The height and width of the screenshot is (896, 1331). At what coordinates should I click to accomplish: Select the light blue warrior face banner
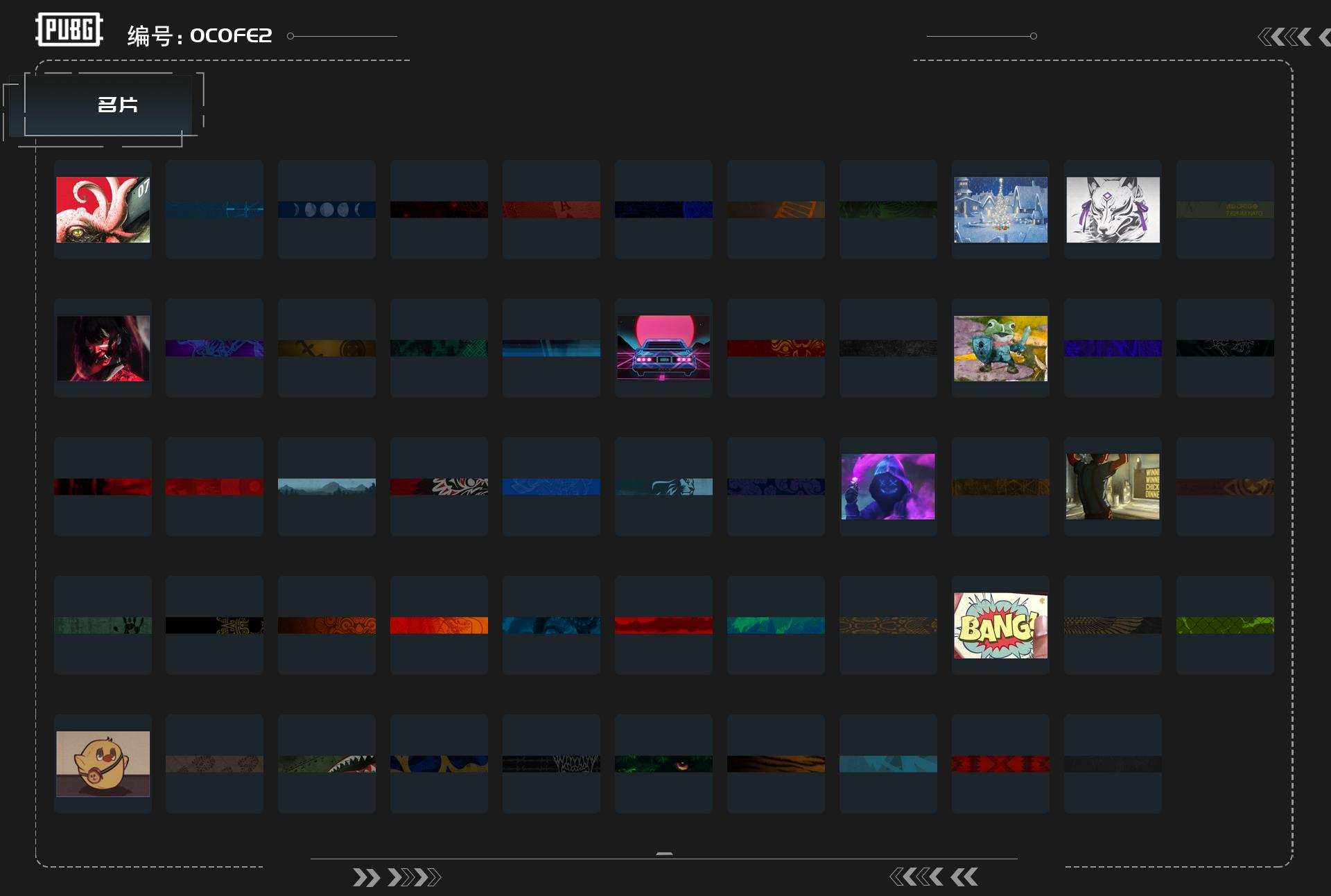(x=663, y=486)
